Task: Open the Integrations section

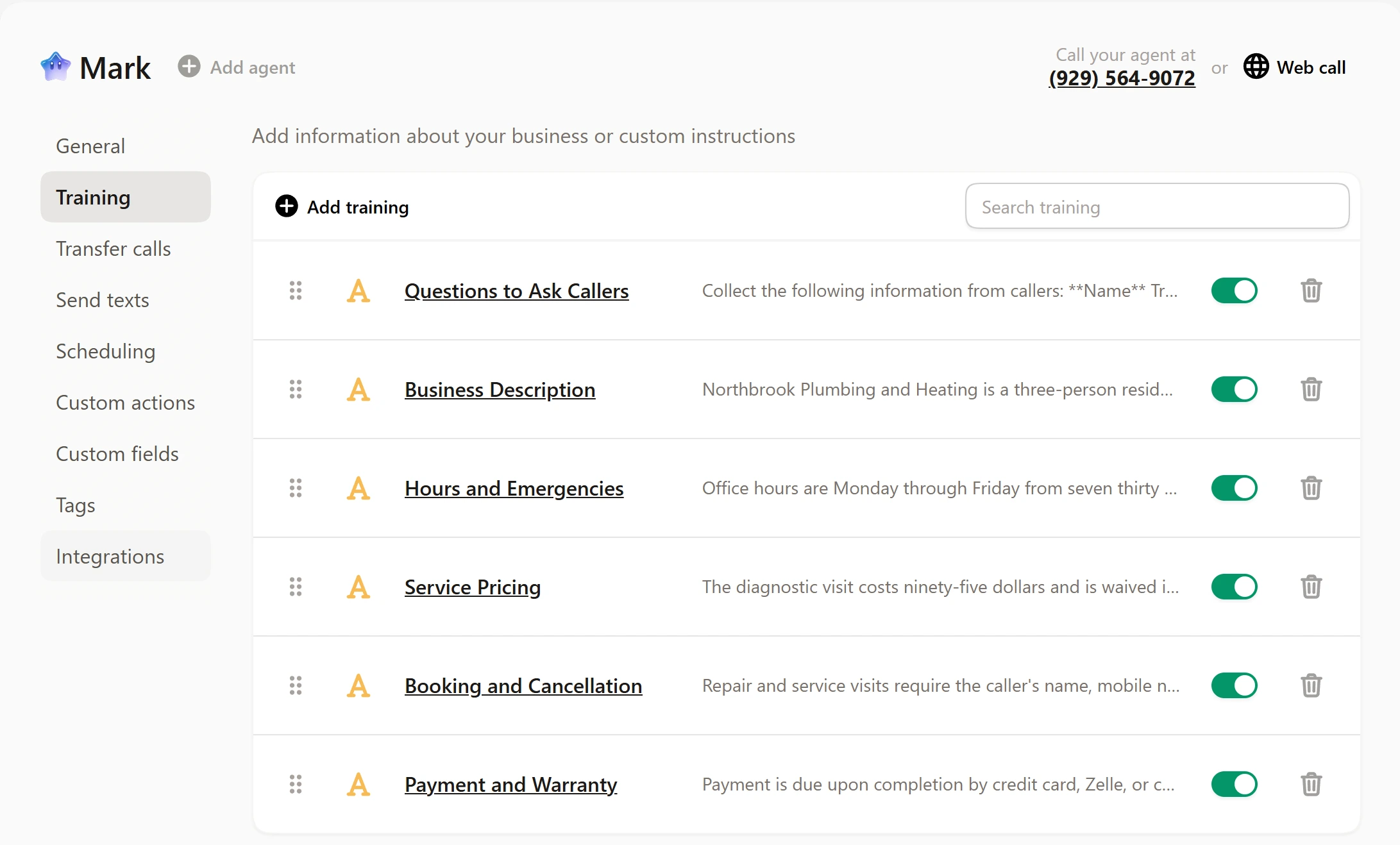Action: (126, 556)
